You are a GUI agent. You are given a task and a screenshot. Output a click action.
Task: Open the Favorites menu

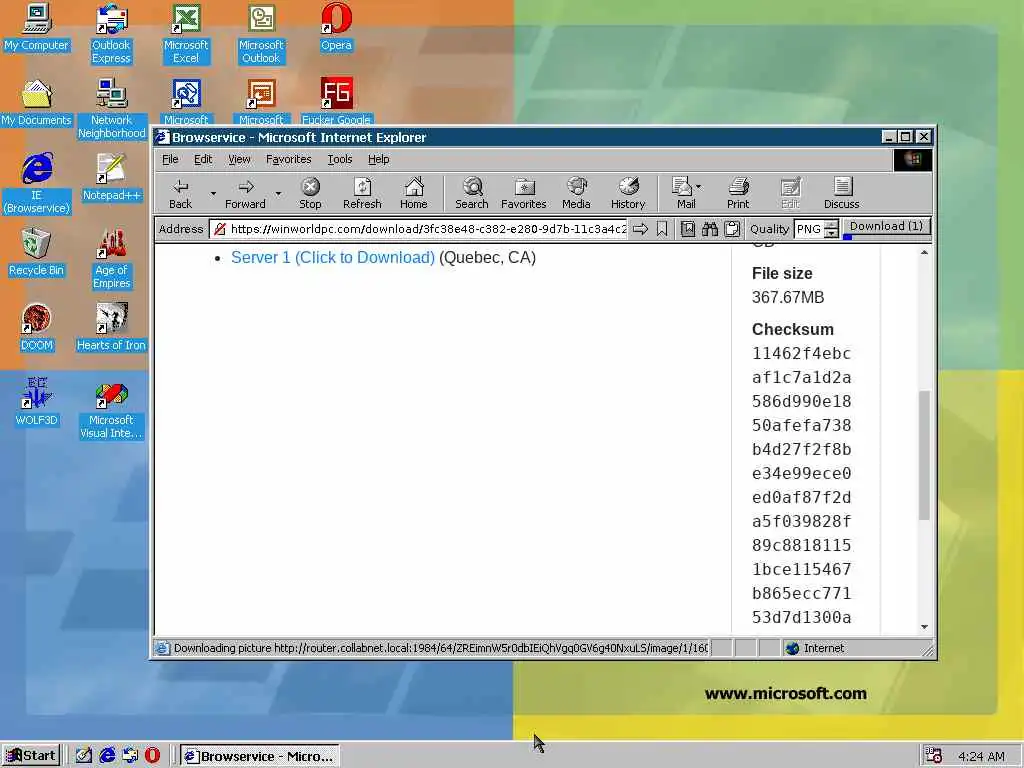[289, 159]
